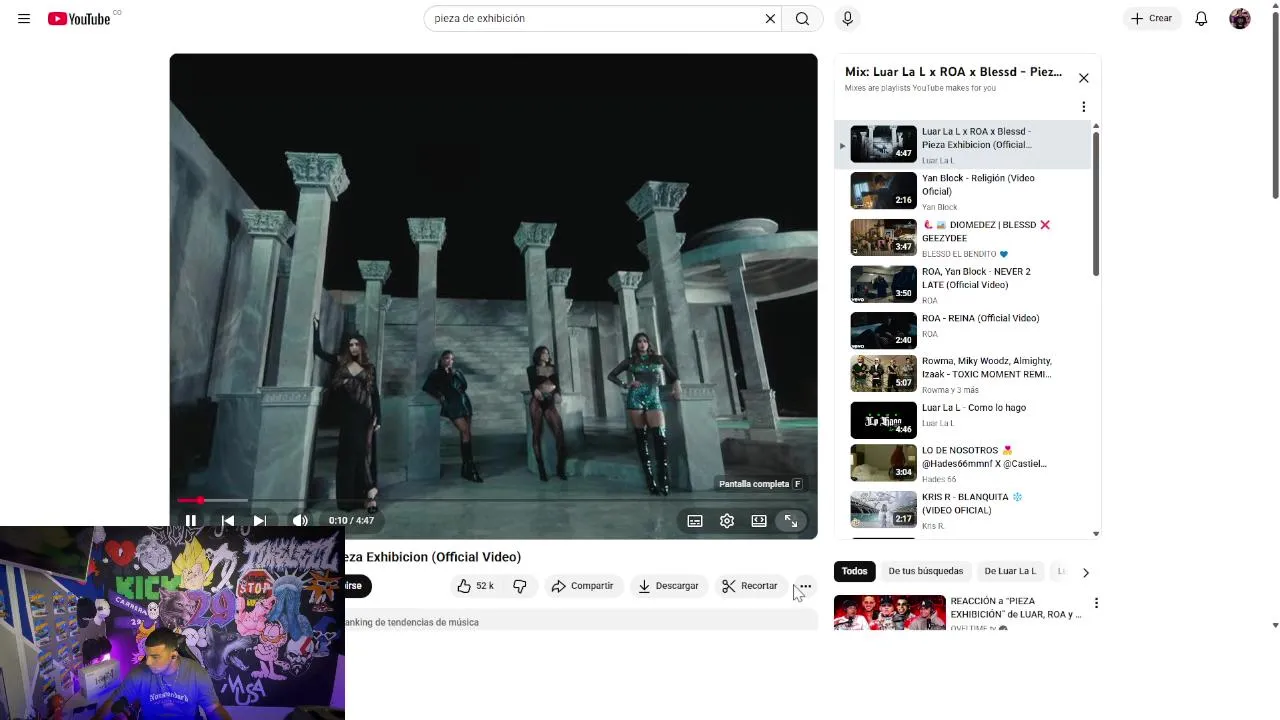
Task: Play Yan Block - Religión thumbnail
Action: click(883, 191)
